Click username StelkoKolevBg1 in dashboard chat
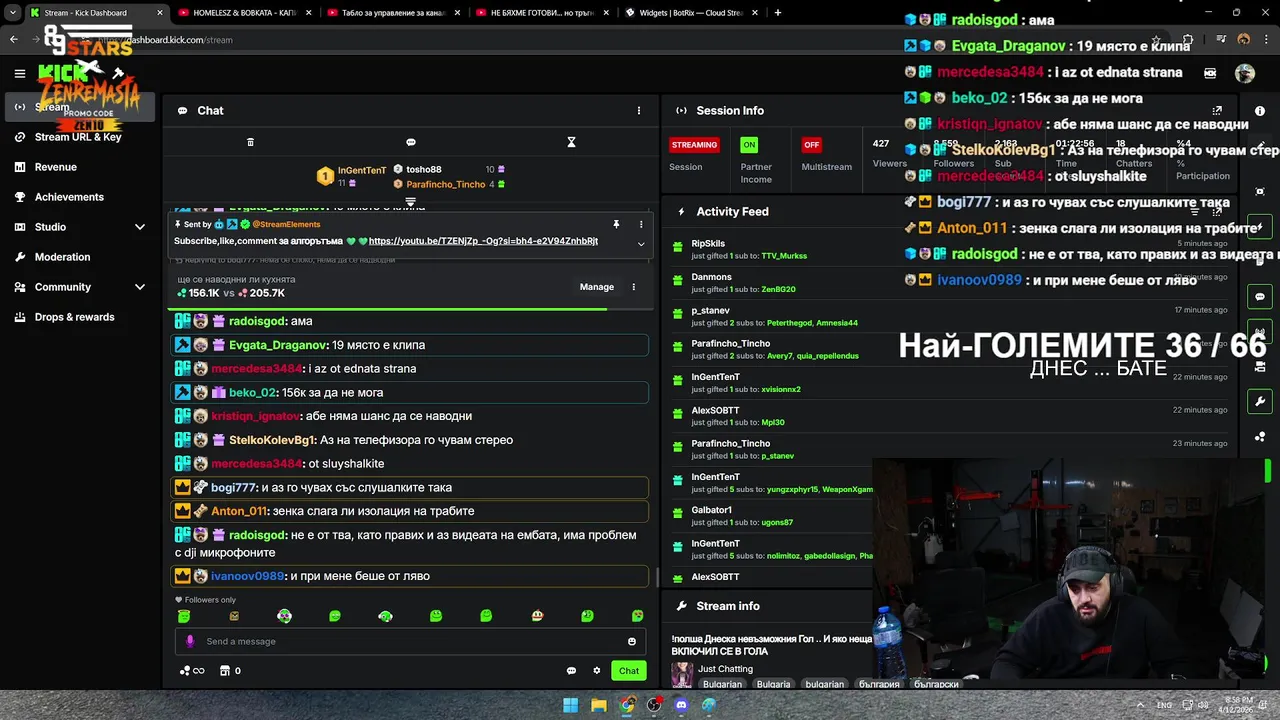The image size is (1280, 720). pos(271,440)
